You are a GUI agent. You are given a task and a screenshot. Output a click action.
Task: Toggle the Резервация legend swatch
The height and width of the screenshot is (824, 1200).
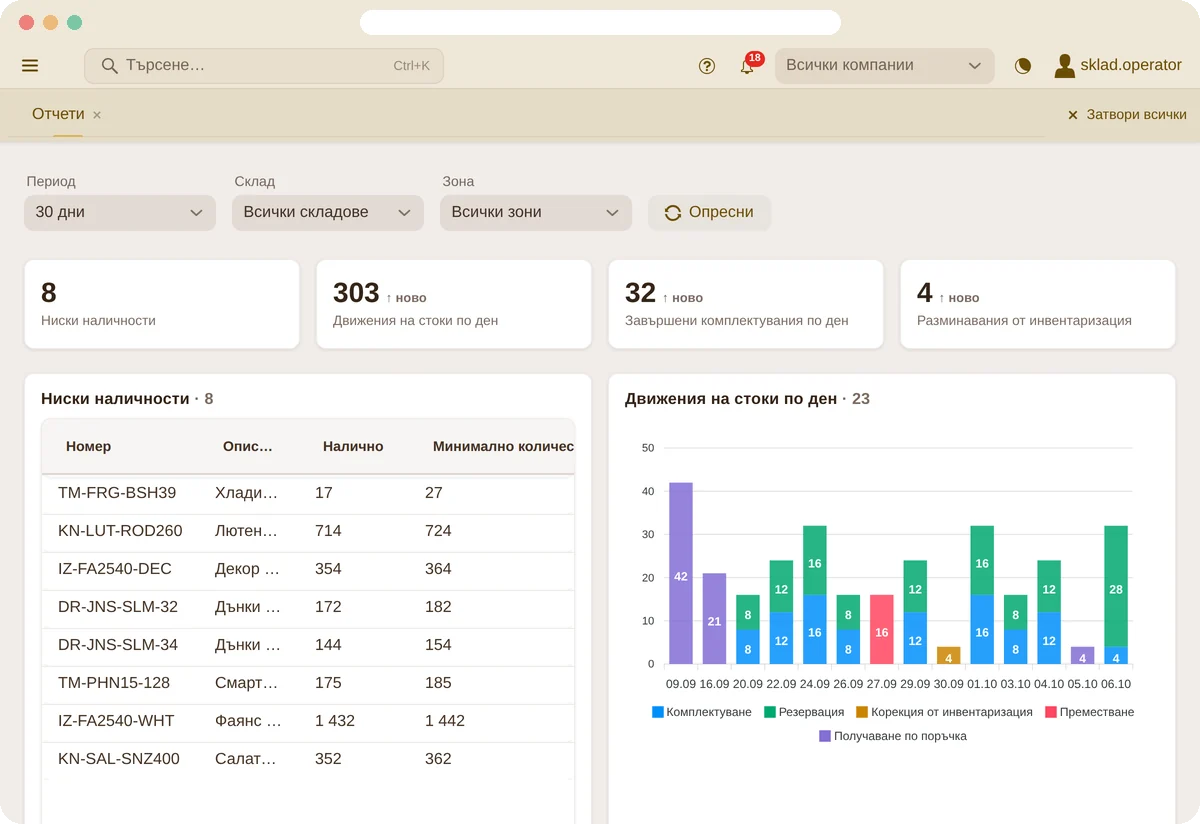point(771,712)
